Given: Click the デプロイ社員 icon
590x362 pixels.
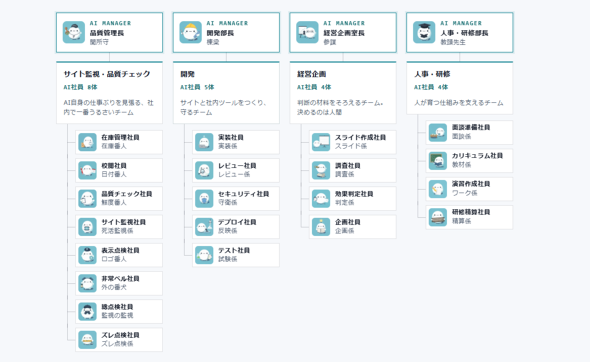Looking at the screenshot, I should [x=204, y=227].
